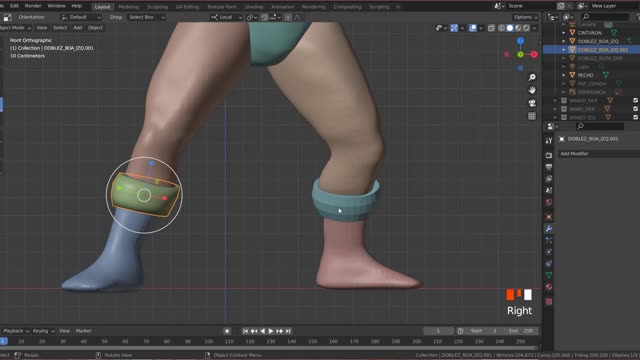Jump to the end frame button
This screenshot has height=360, width=640.
(288, 331)
